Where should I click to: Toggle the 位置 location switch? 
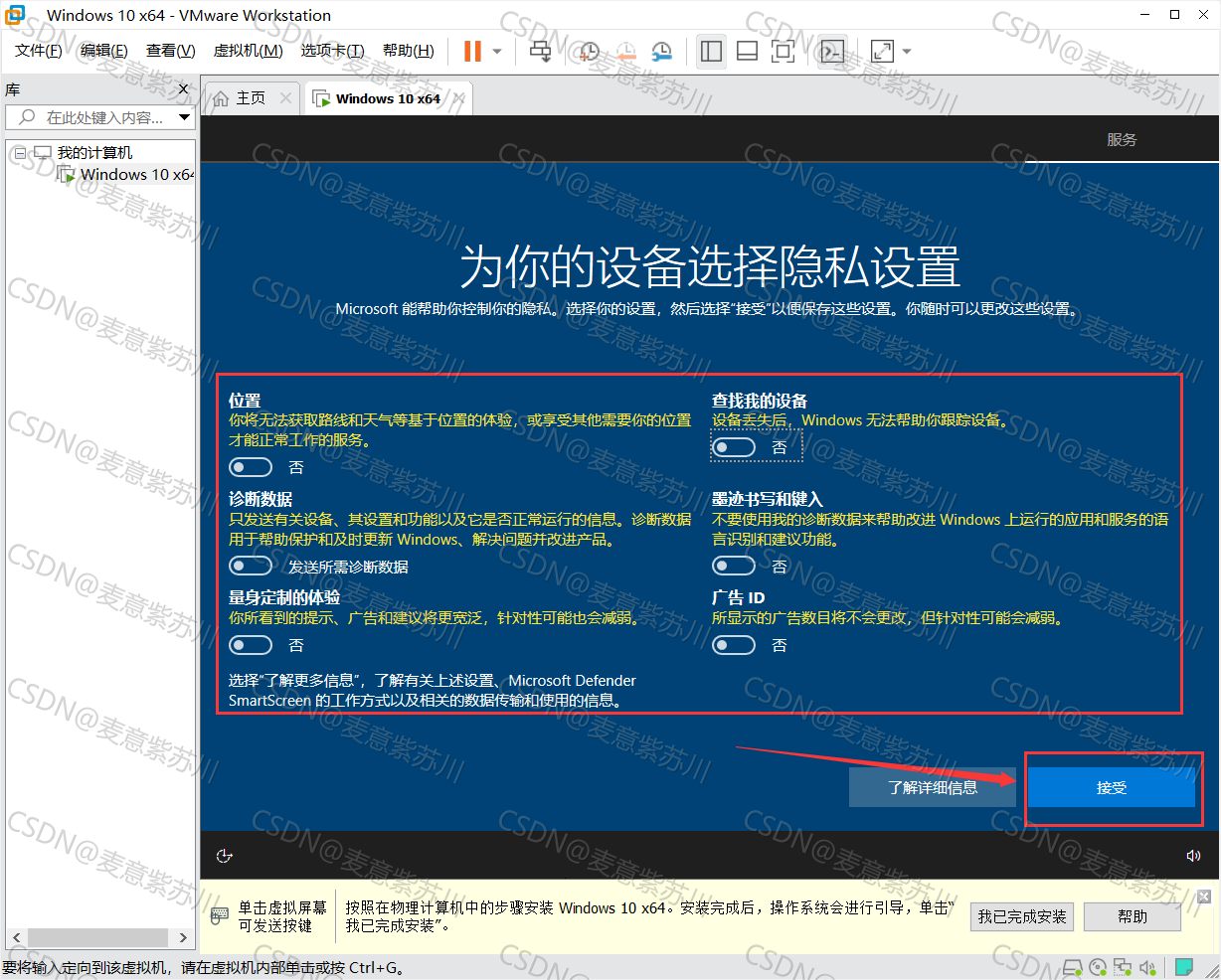point(251,467)
